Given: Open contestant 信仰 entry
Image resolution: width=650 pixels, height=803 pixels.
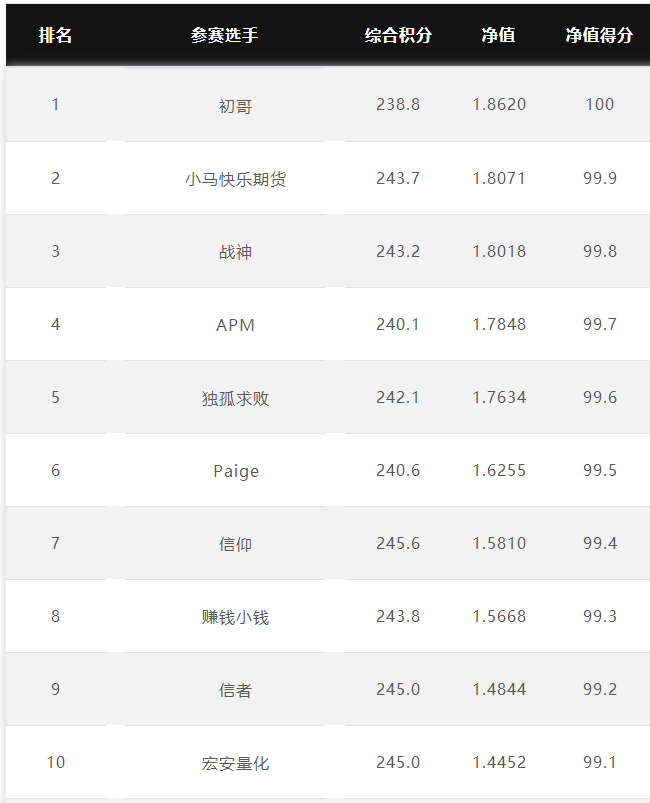Looking at the screenshot, I should (235, 544).
